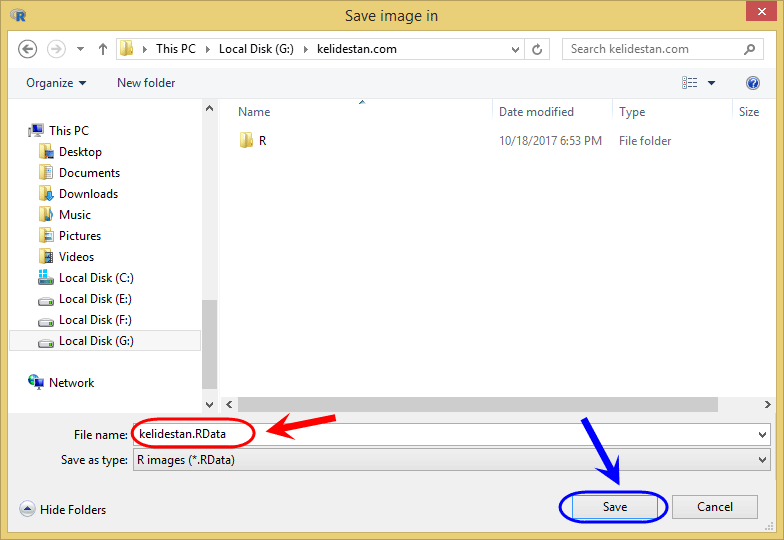Open the address bar history dropdown

point(515,50)
